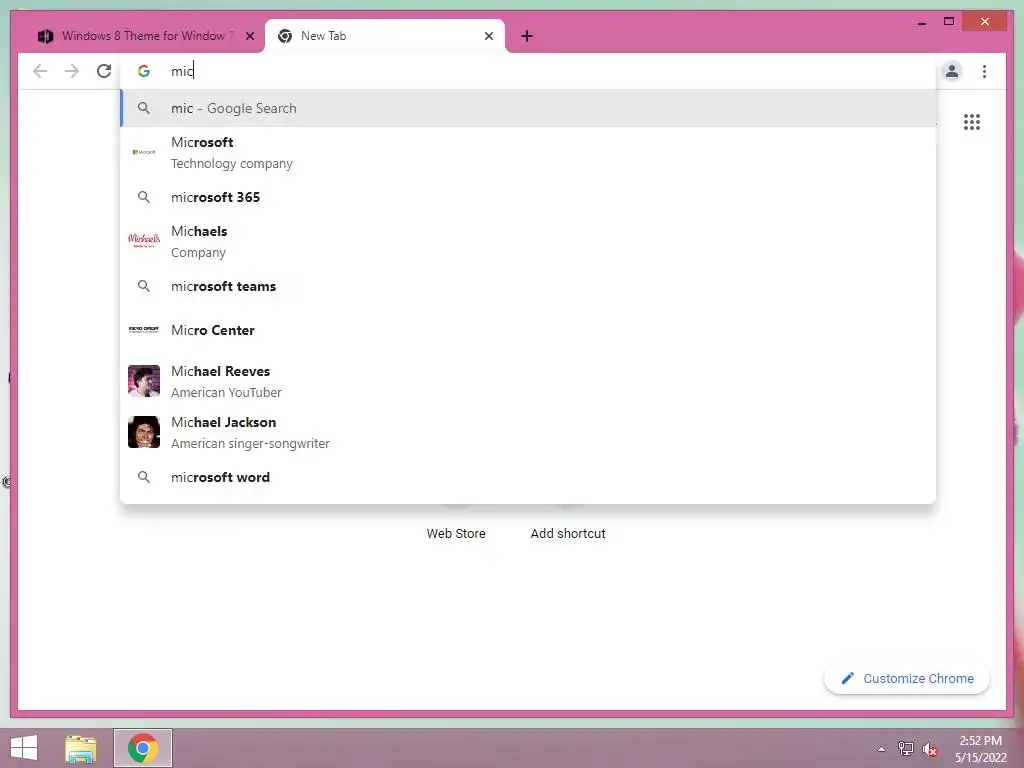Click the Customize Chrome button
The image size is (1024, 768).
pyautogui.click(x=907, y=679)
